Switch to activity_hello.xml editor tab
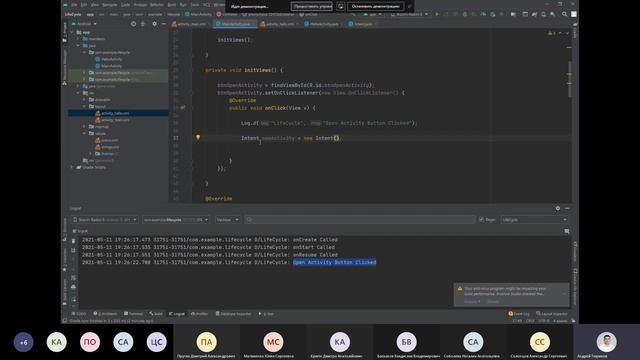640x360 pixels. 280,24
